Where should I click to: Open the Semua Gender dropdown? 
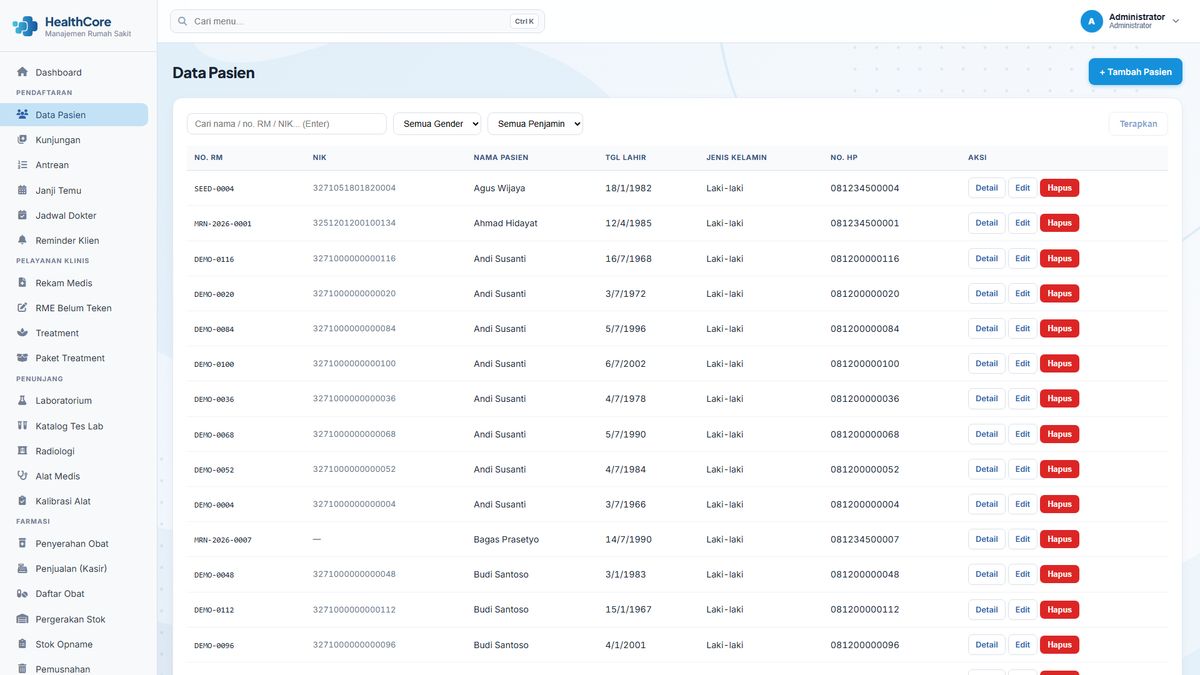[x=437, y=124]
